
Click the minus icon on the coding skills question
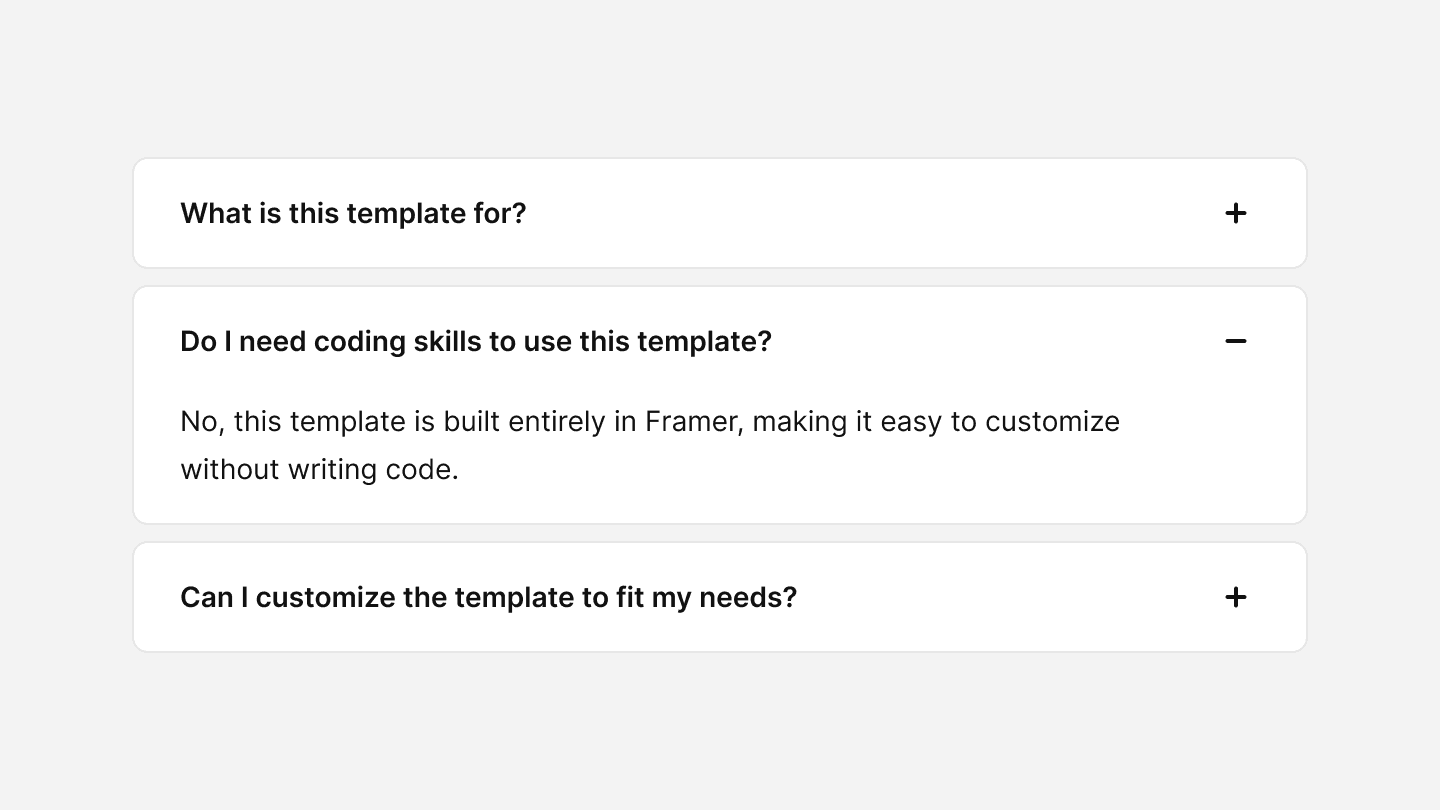pyautogui.click(x=1237, y=341)
